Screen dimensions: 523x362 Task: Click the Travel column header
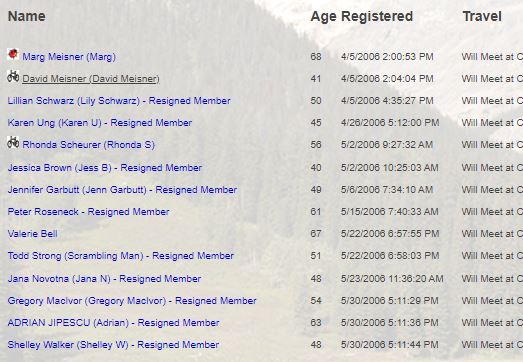pos(482,16)
